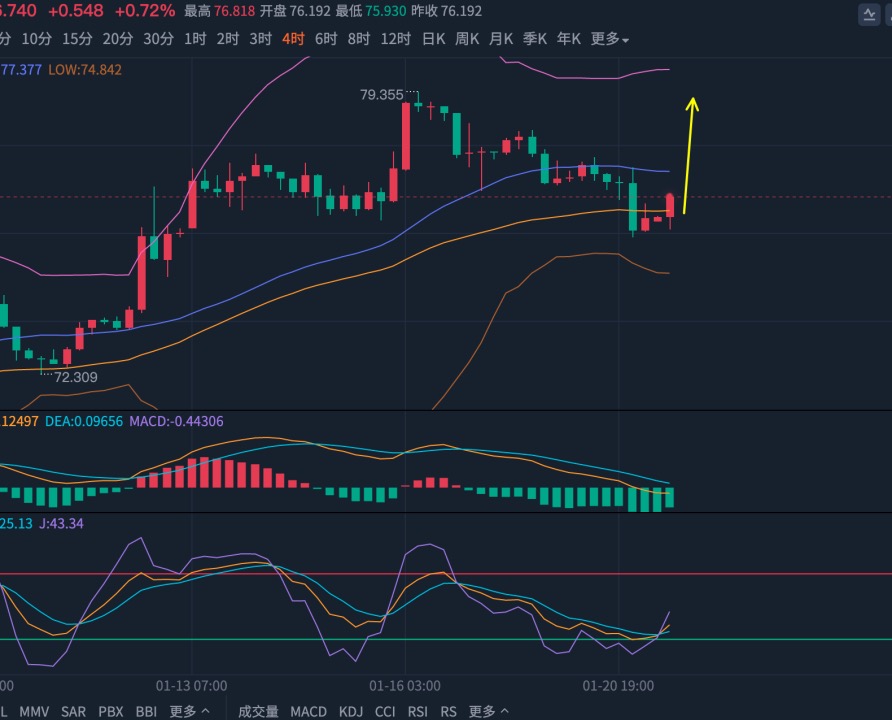The image size is (892, 720).
Task: Expand 更多 next to BBI
Action: [x=189, y=711]
